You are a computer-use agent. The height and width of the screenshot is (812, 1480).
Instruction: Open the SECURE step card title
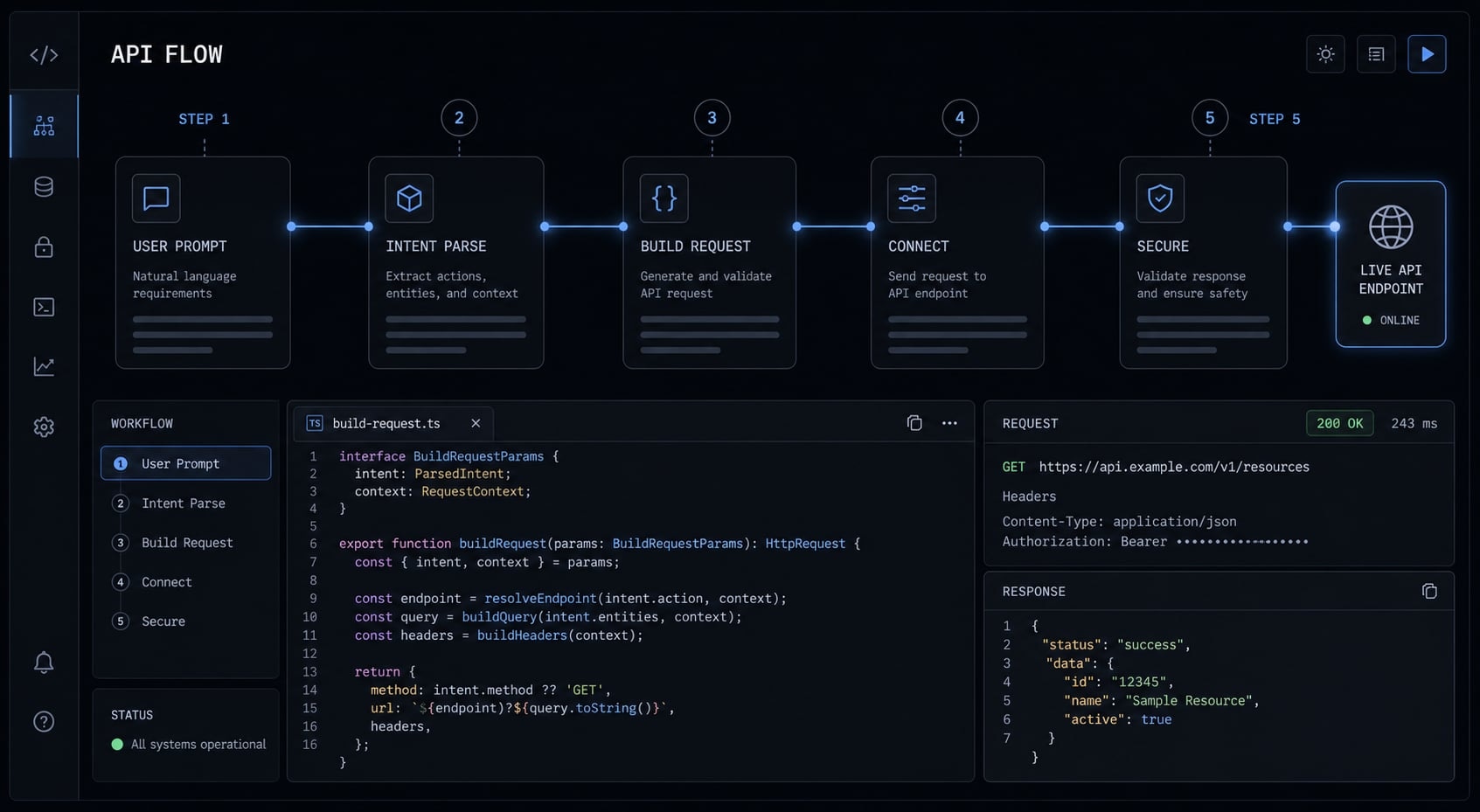1163,246
